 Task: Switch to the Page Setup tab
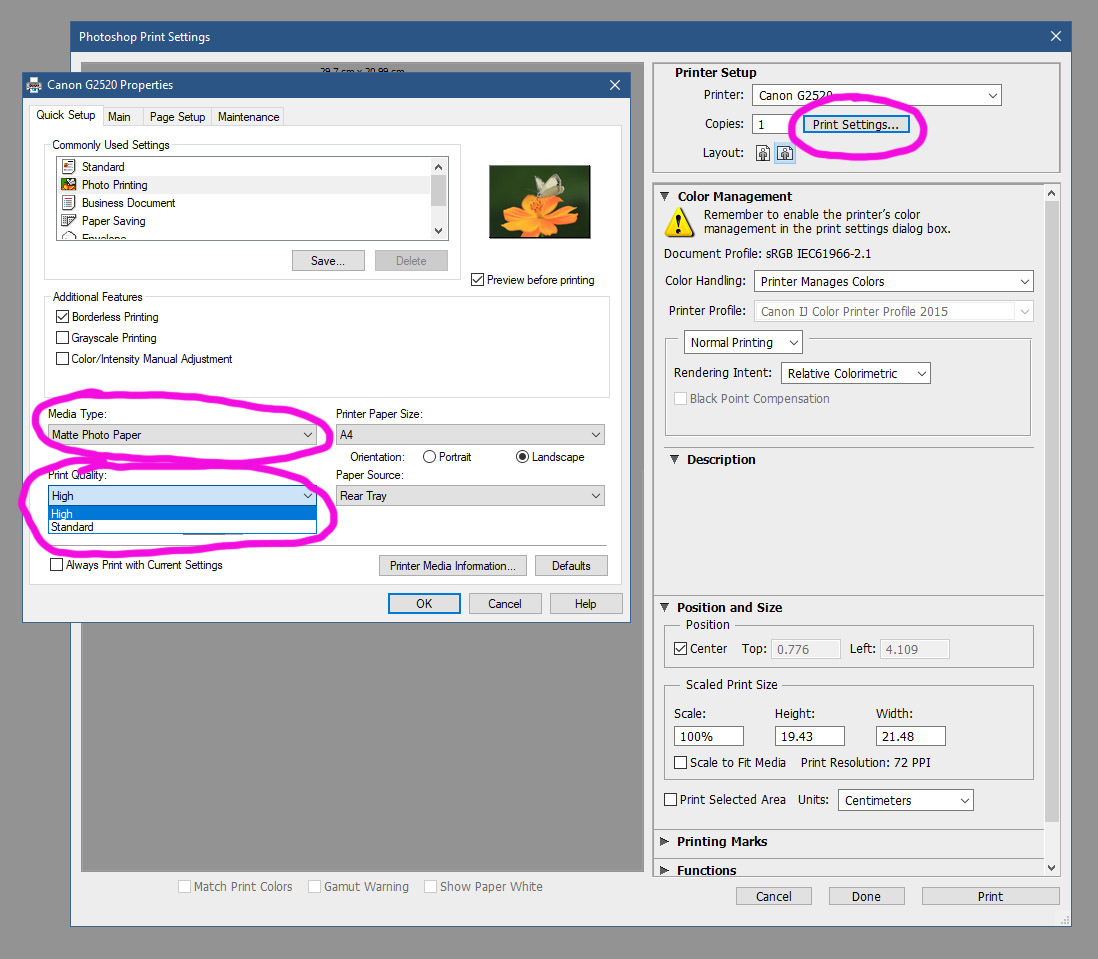pyautogui.click(x=177, y=117)
